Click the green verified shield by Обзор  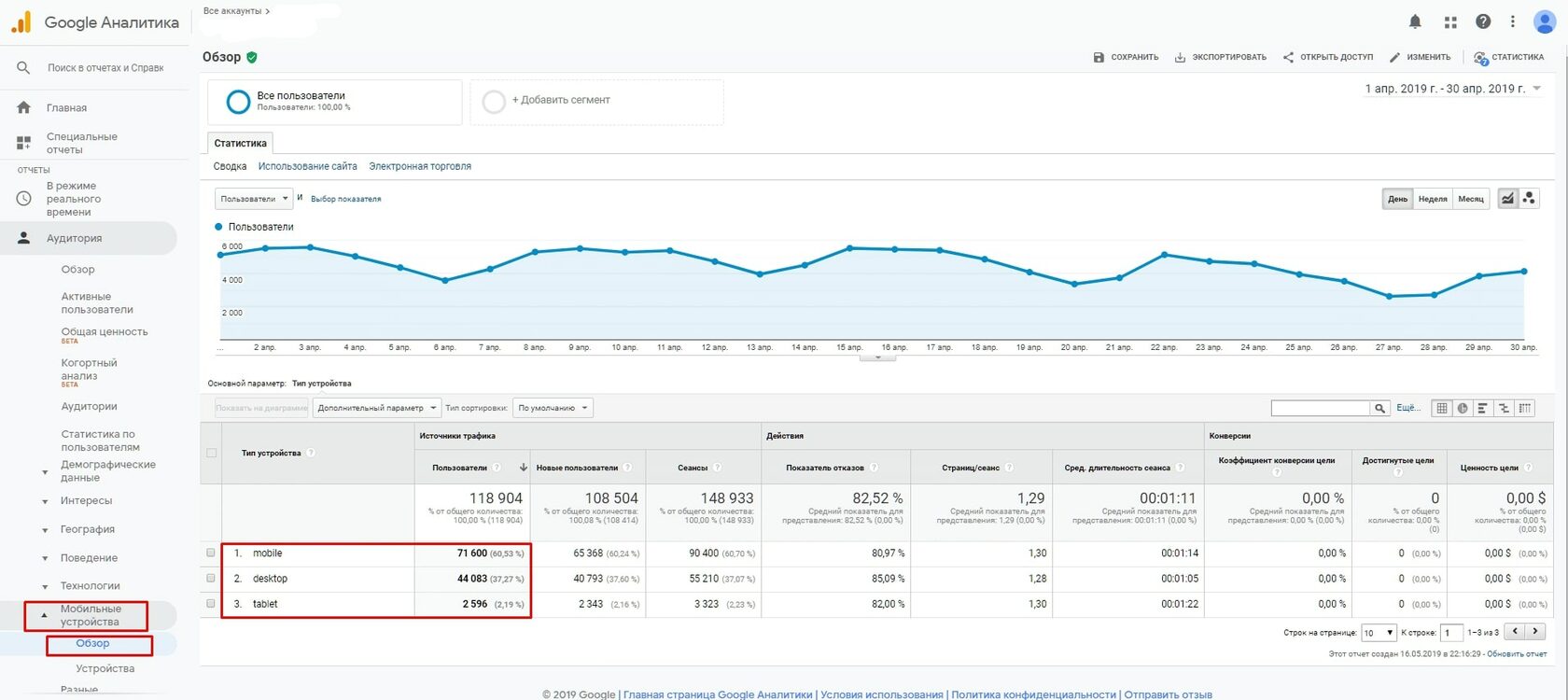[x=252, y=57]
